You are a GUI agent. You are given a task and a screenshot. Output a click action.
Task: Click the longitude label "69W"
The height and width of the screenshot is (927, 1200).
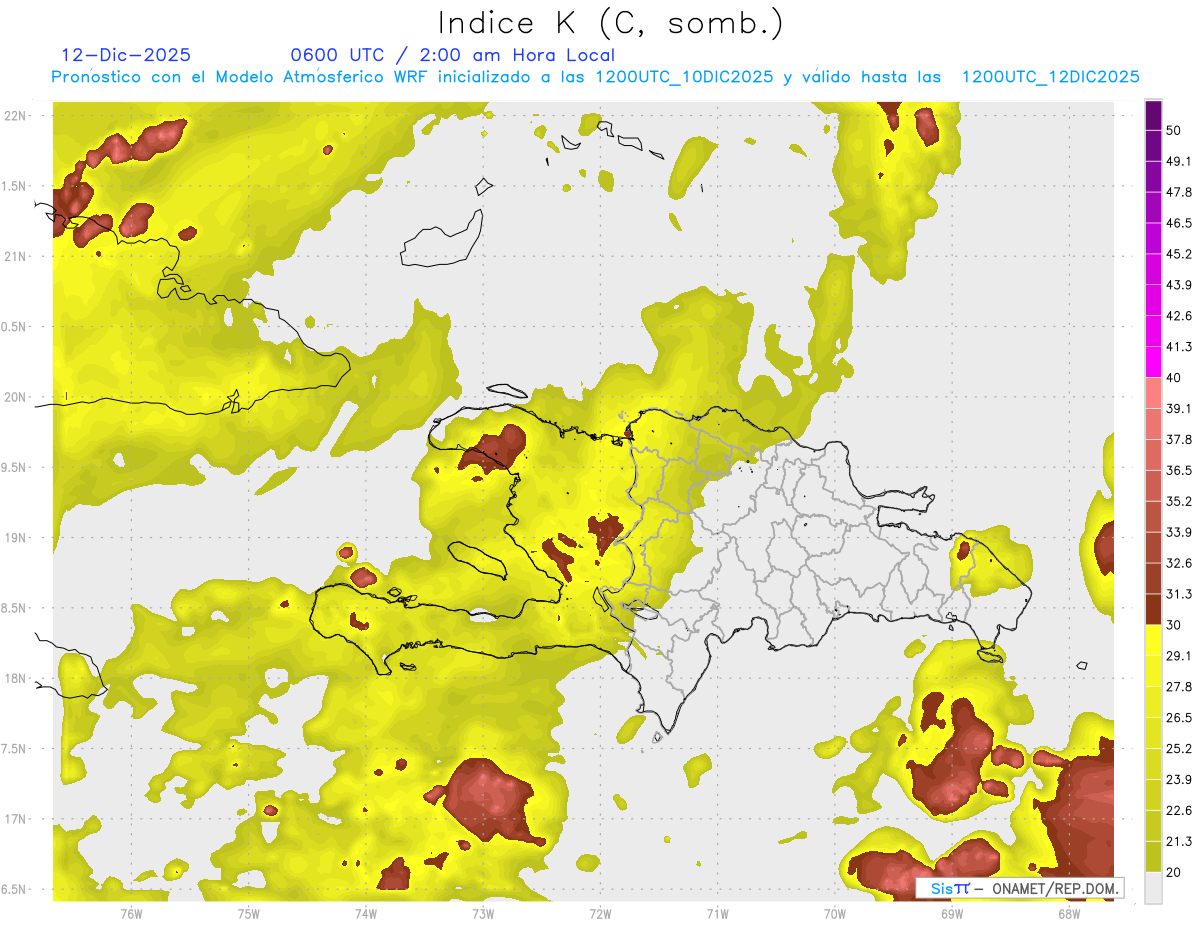[951, 913]
